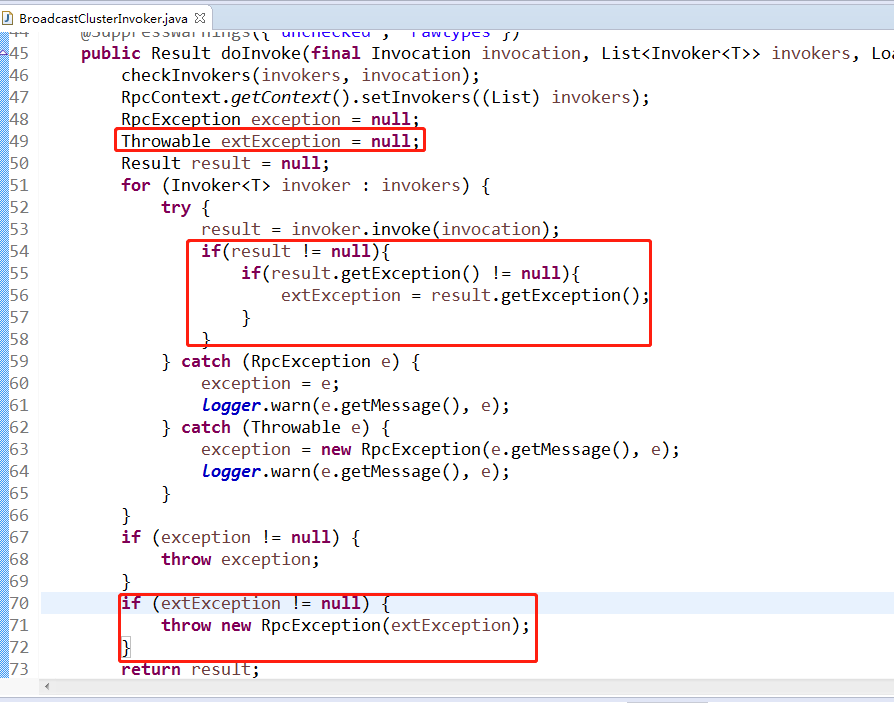Screen dimensions: 894x703
Task: Click the invoker.invoke call on line 53
Action: point(360,229)
